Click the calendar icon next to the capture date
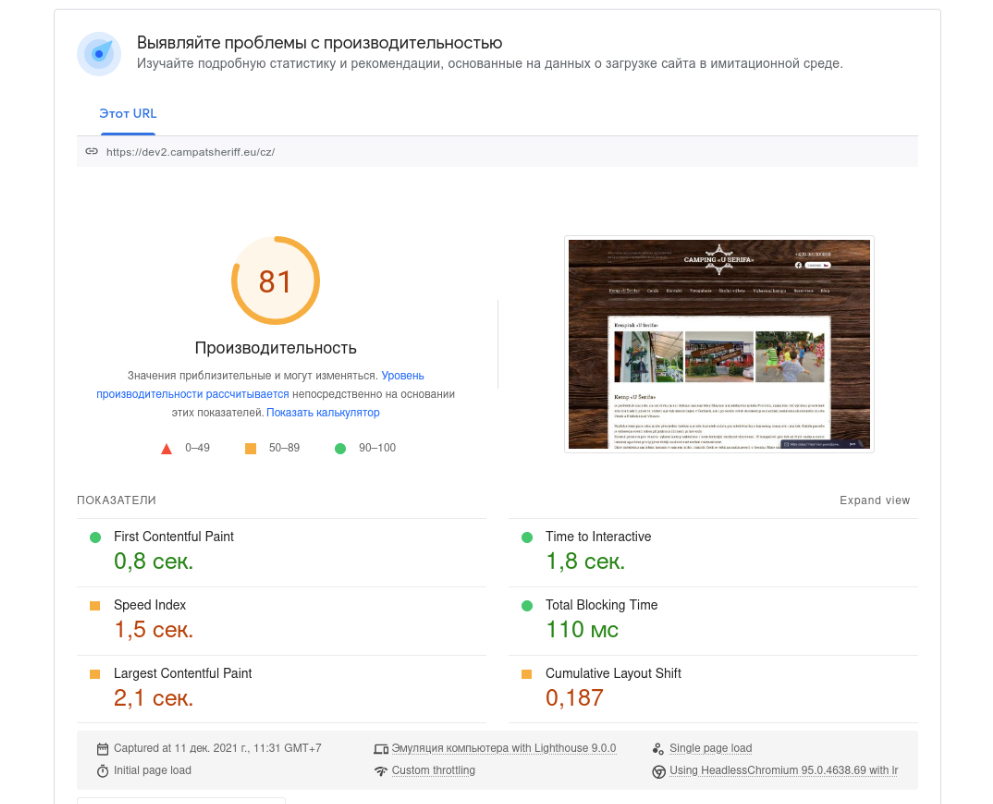 click(102, 749)
